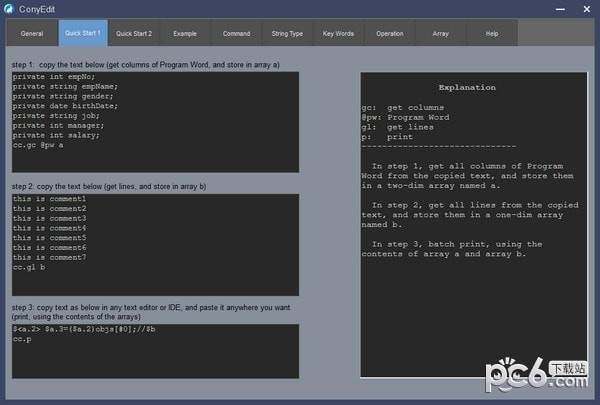Switch to the Quick Start 2 tab
This screenshot has height=405, width=600.
click(x=134, y=33)
